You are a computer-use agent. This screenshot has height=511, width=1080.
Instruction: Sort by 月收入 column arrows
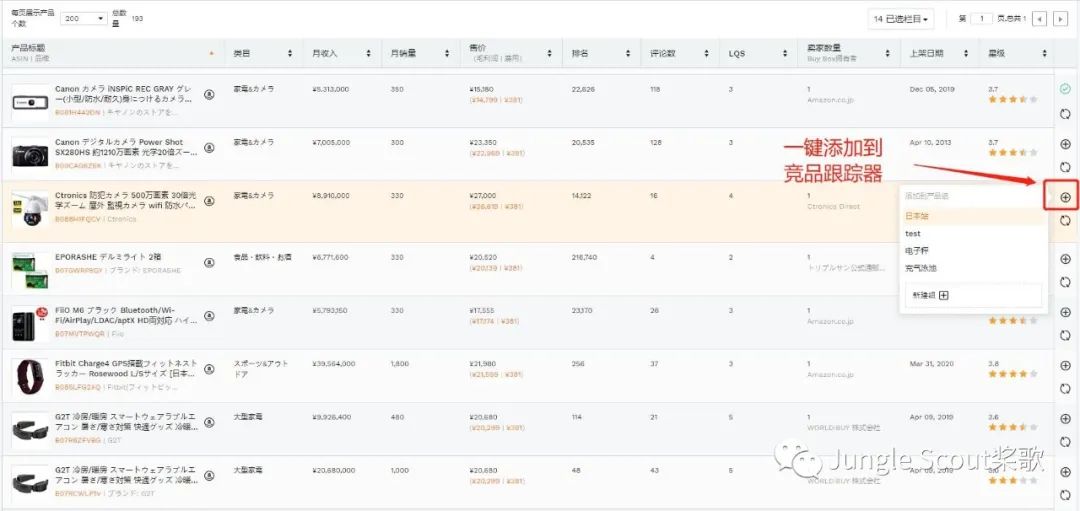(x=368, y=53)
